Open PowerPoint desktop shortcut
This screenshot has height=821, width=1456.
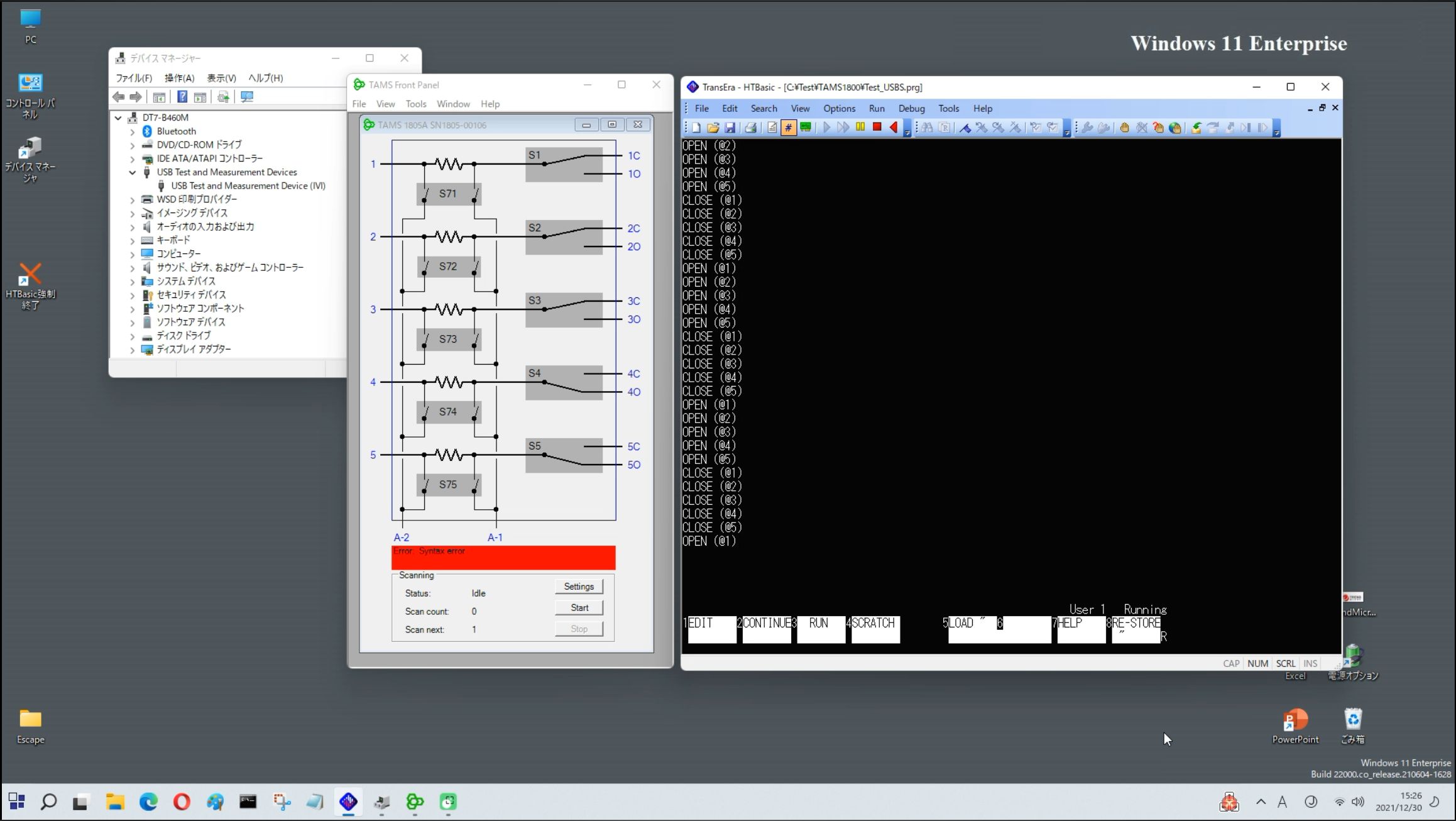1295,726
